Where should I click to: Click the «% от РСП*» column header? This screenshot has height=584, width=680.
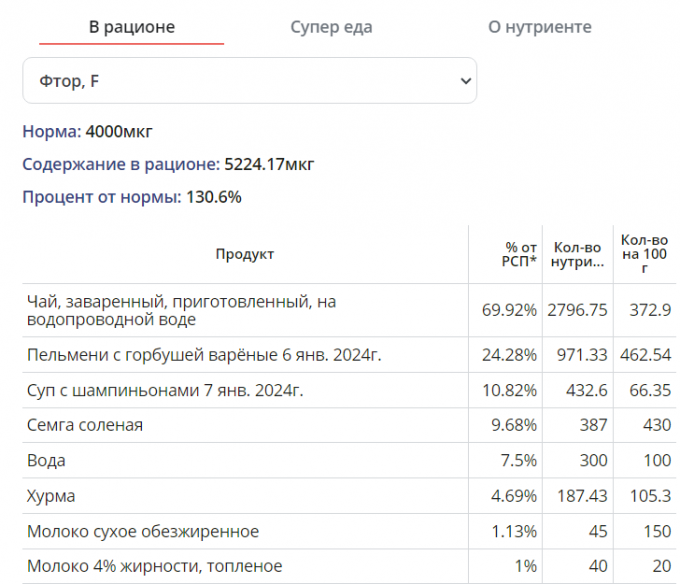pyautogui.click(x=519, y=254)
